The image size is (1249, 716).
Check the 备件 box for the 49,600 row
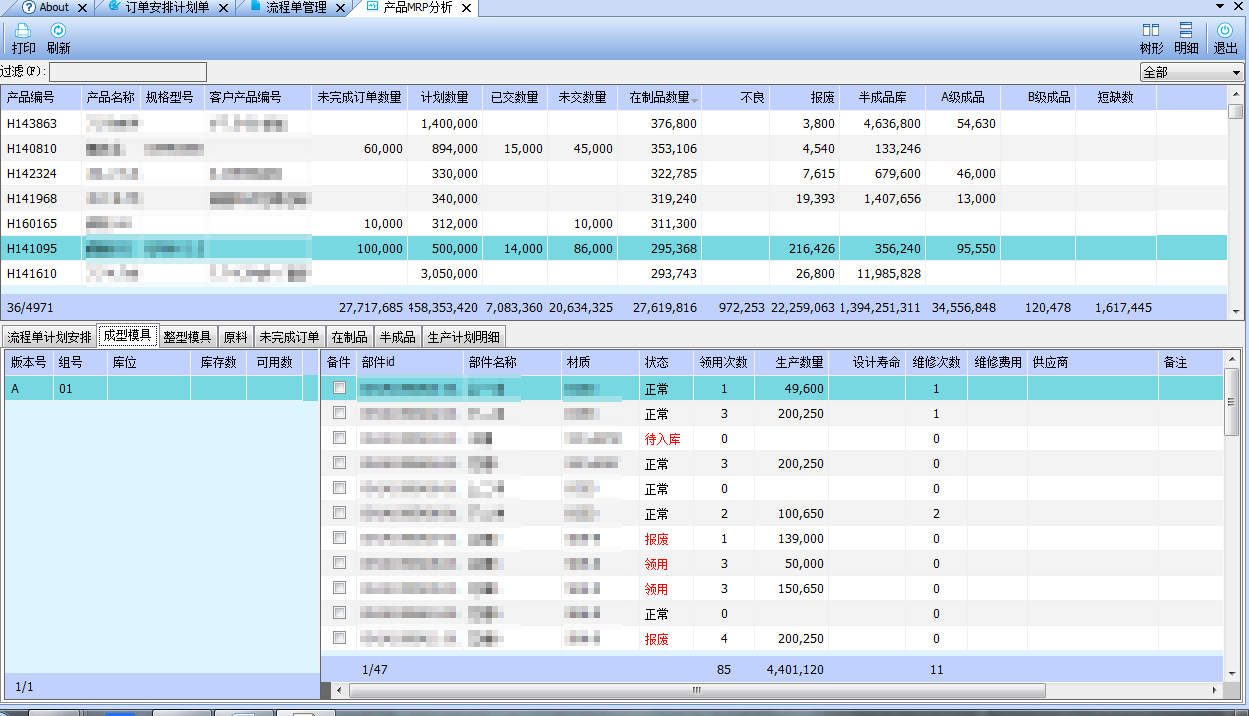pyautogui.click(x=340, y=388)
